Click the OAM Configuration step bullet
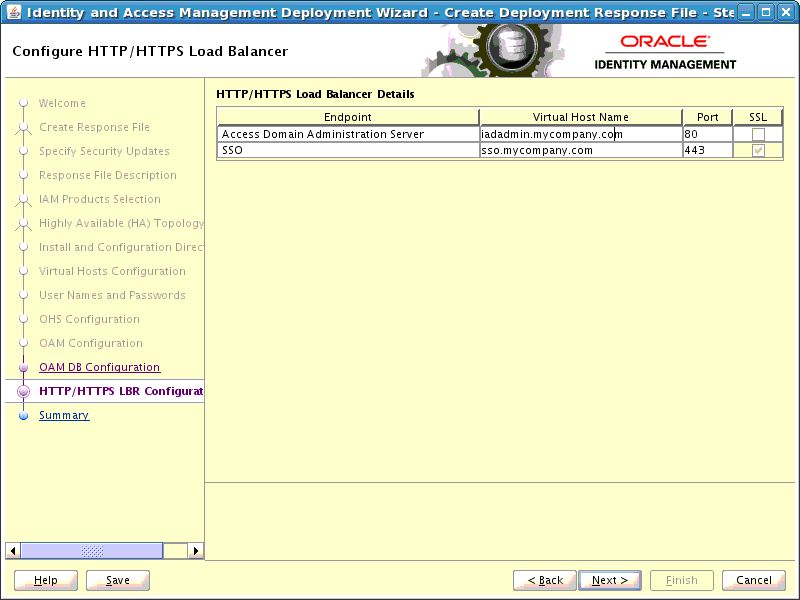 pyautogui.click(x=23, y=343)
